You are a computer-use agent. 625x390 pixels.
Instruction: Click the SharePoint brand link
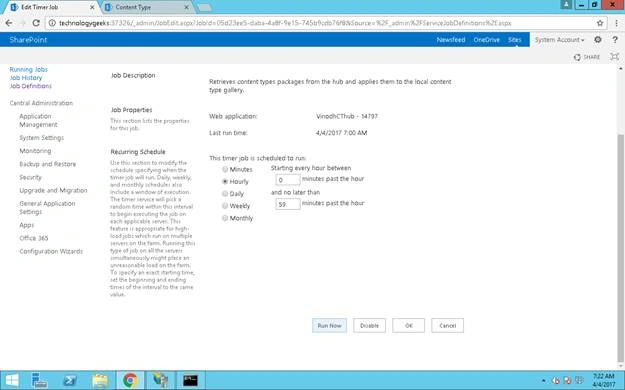(28, 39)
